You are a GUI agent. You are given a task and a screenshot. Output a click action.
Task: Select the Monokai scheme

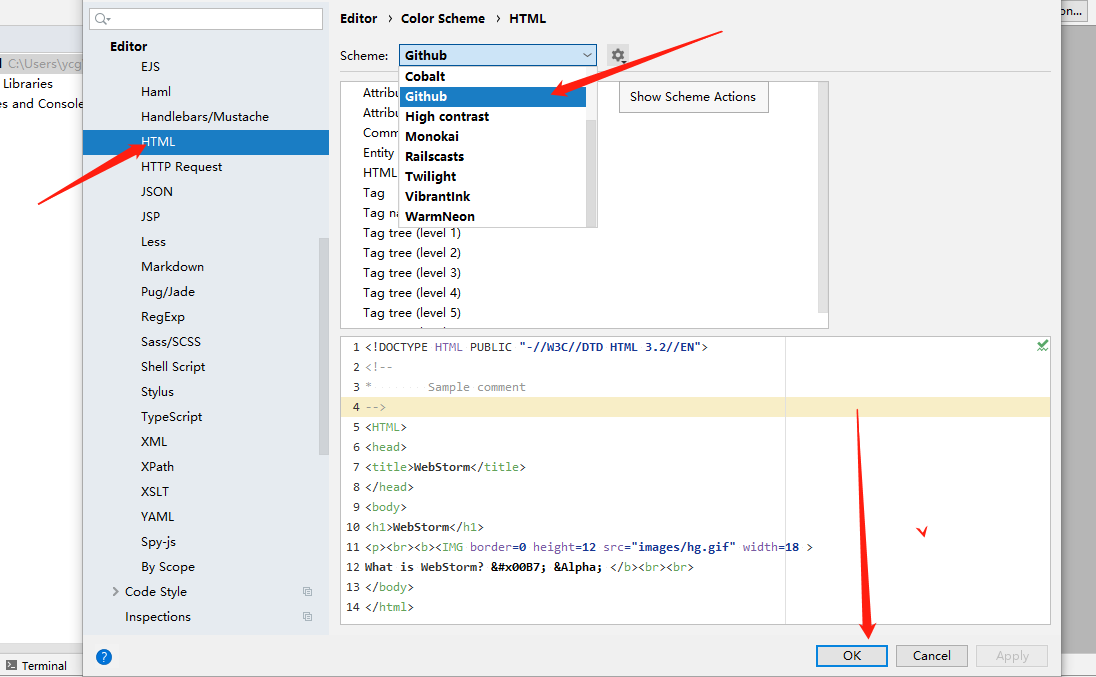click(x=492, y=137)
